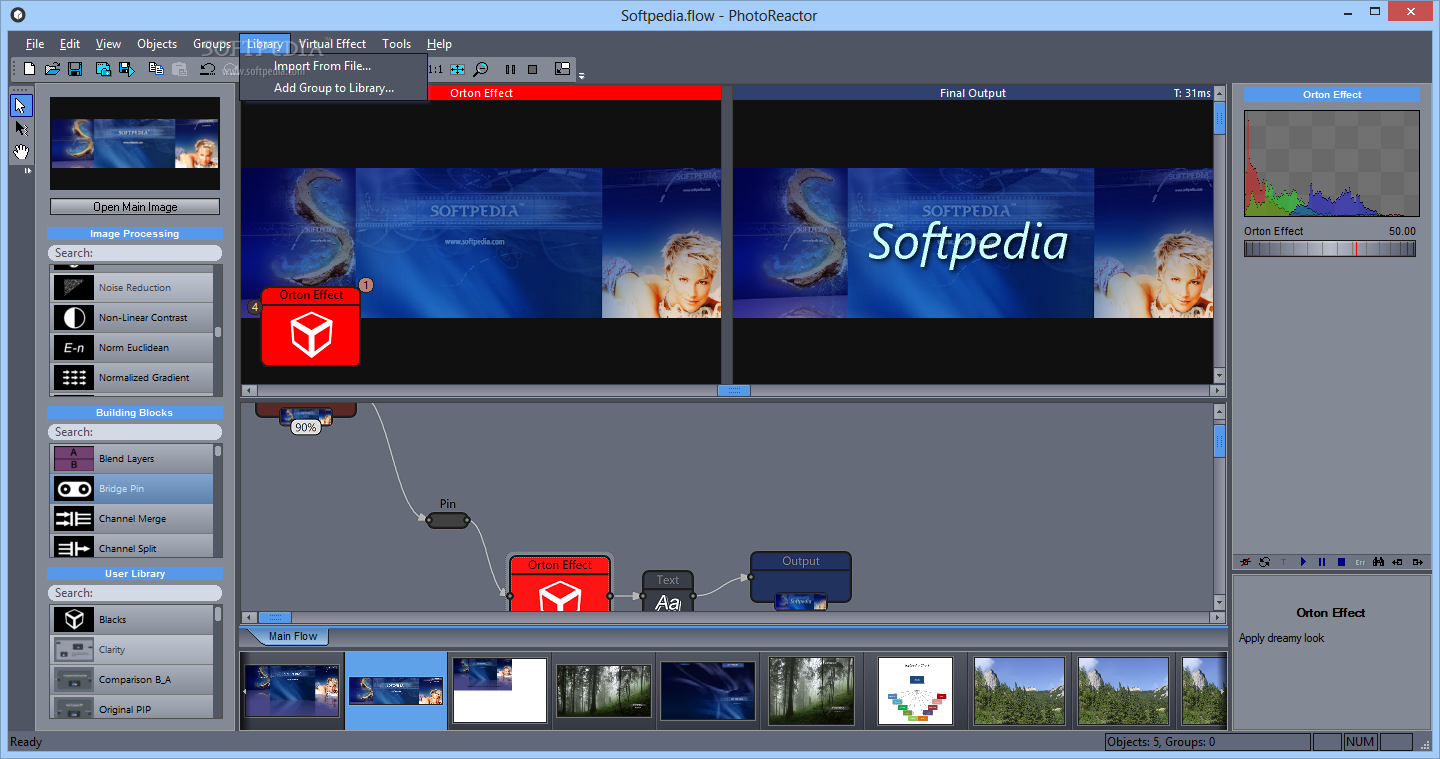Click the Building Blocks panel header
The width and height of the screenshot is (1440, 759).
pos(135,413)
